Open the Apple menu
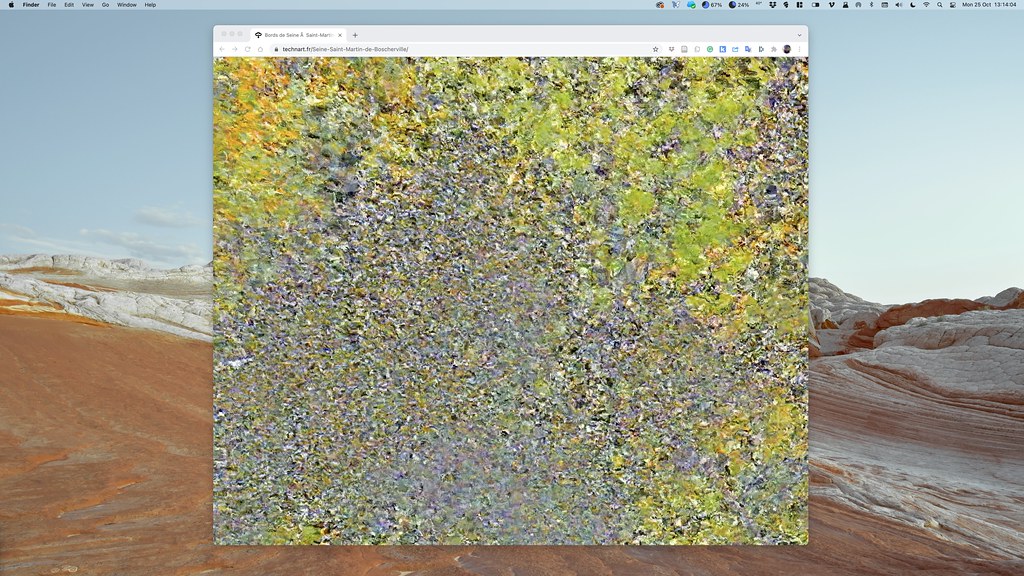The height and width of the screenshot is (576, 1024). [x=11, y=5]
